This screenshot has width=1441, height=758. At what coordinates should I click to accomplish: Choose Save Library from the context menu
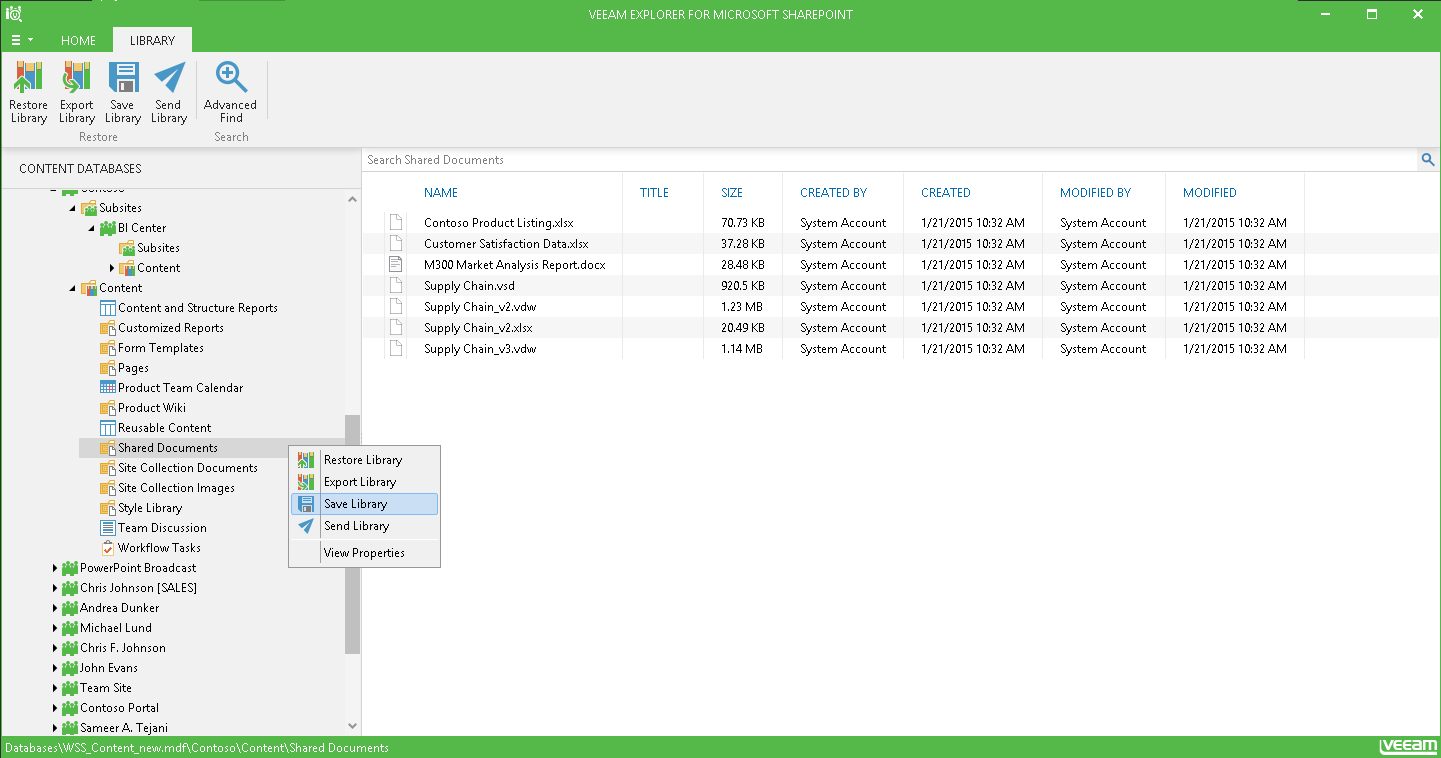364,504
